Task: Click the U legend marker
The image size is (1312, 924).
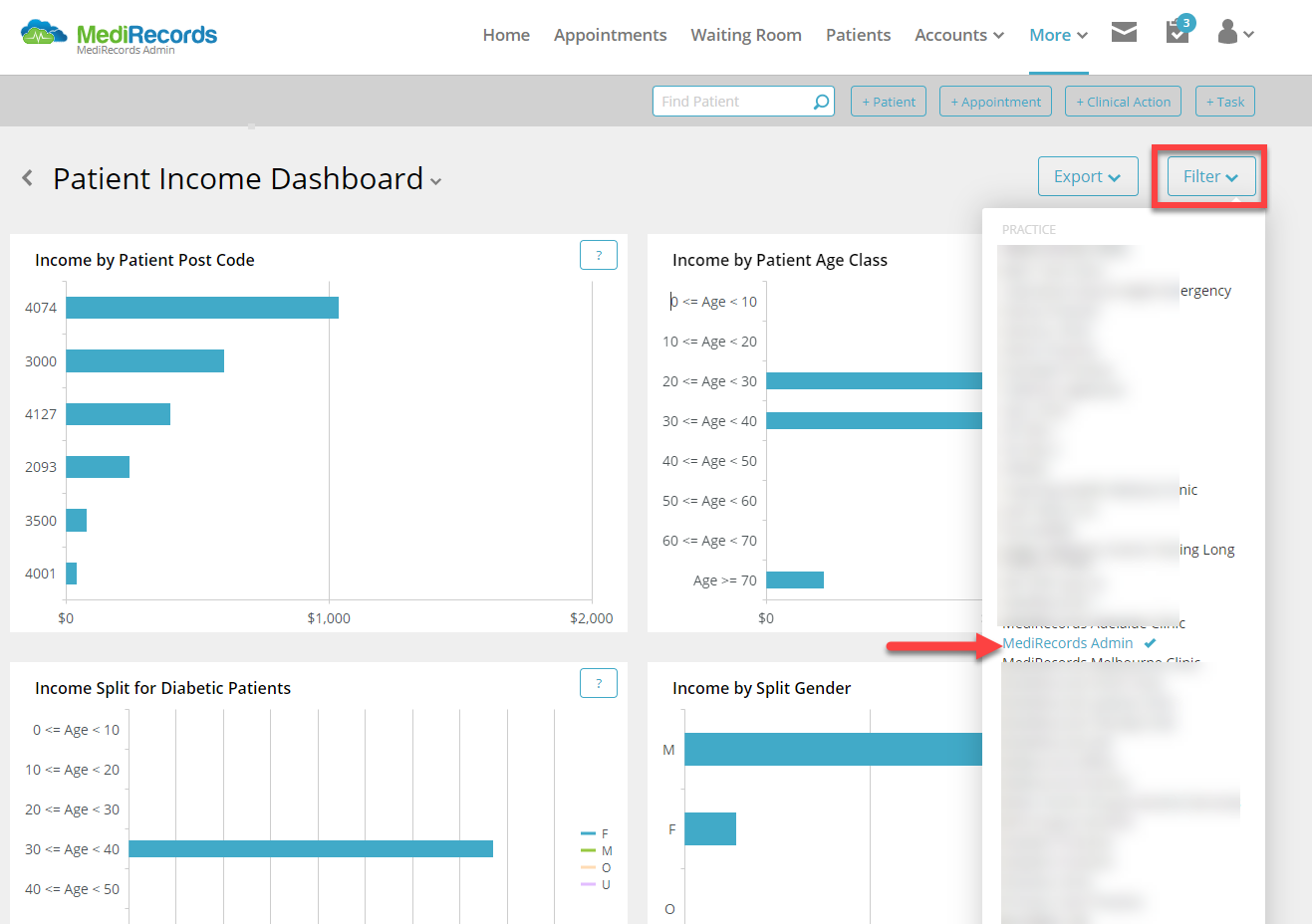Action: pyautogui.click(x=588, y=884)
